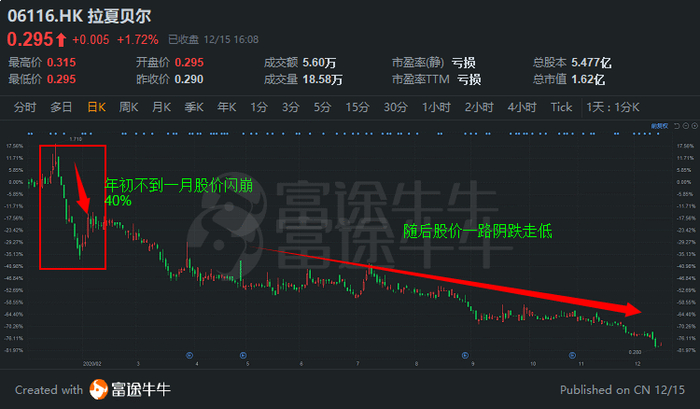Viewport: 700px width, 409px height.
Task: Select the 周K weekly chart tab
Action: tap(129, 107)
